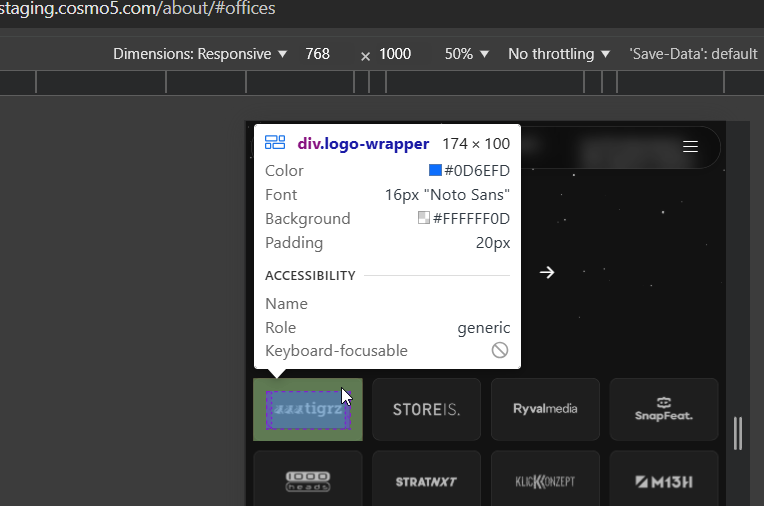Click the ACCESSIBILITY section heading
Viewport: 764px width, 506px height.
310,275
